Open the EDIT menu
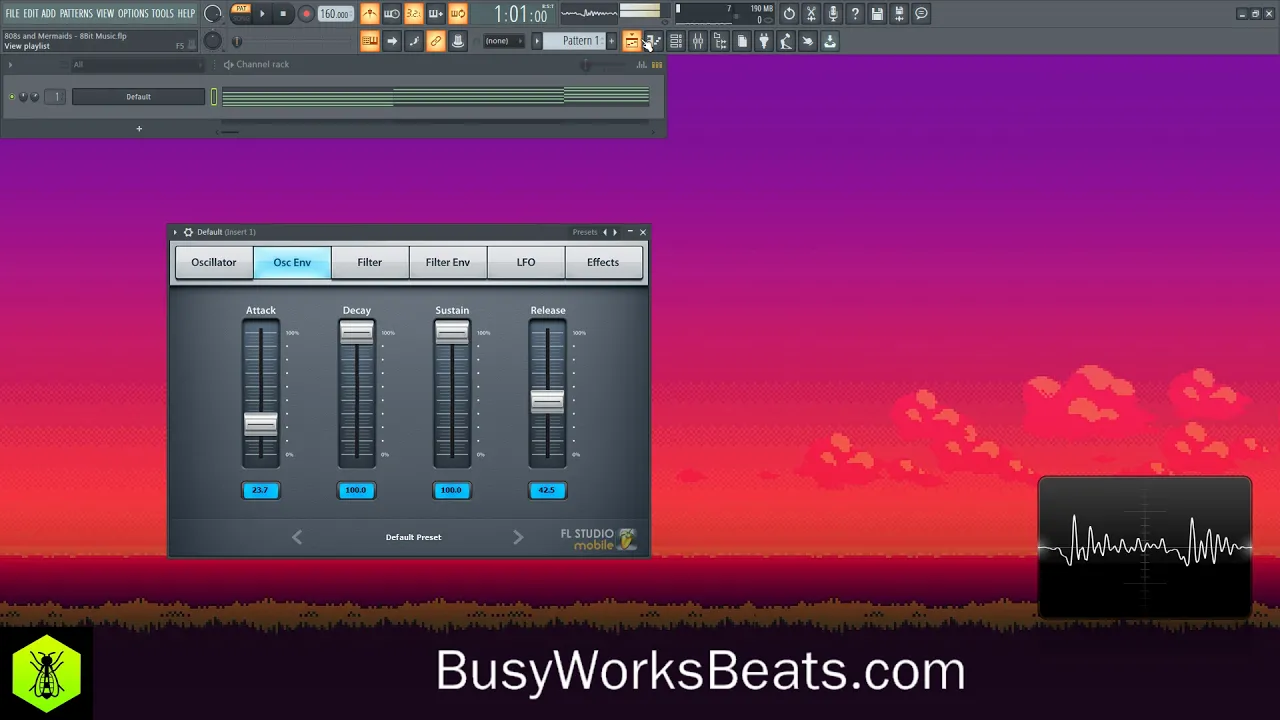Viewport: 1280px width, 720px height. [x=30, y=14]
